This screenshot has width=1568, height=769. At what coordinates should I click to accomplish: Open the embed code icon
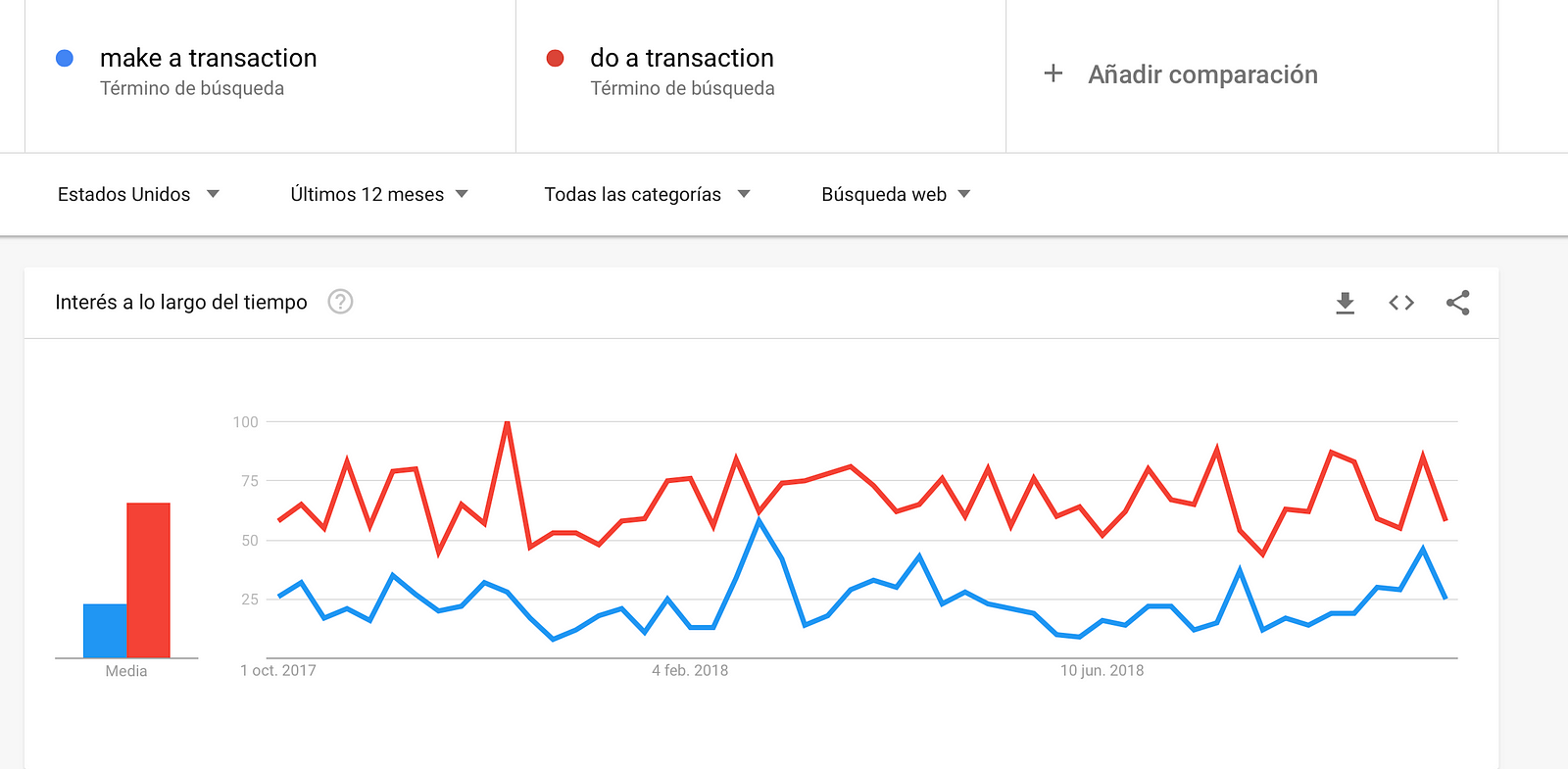1401,303
